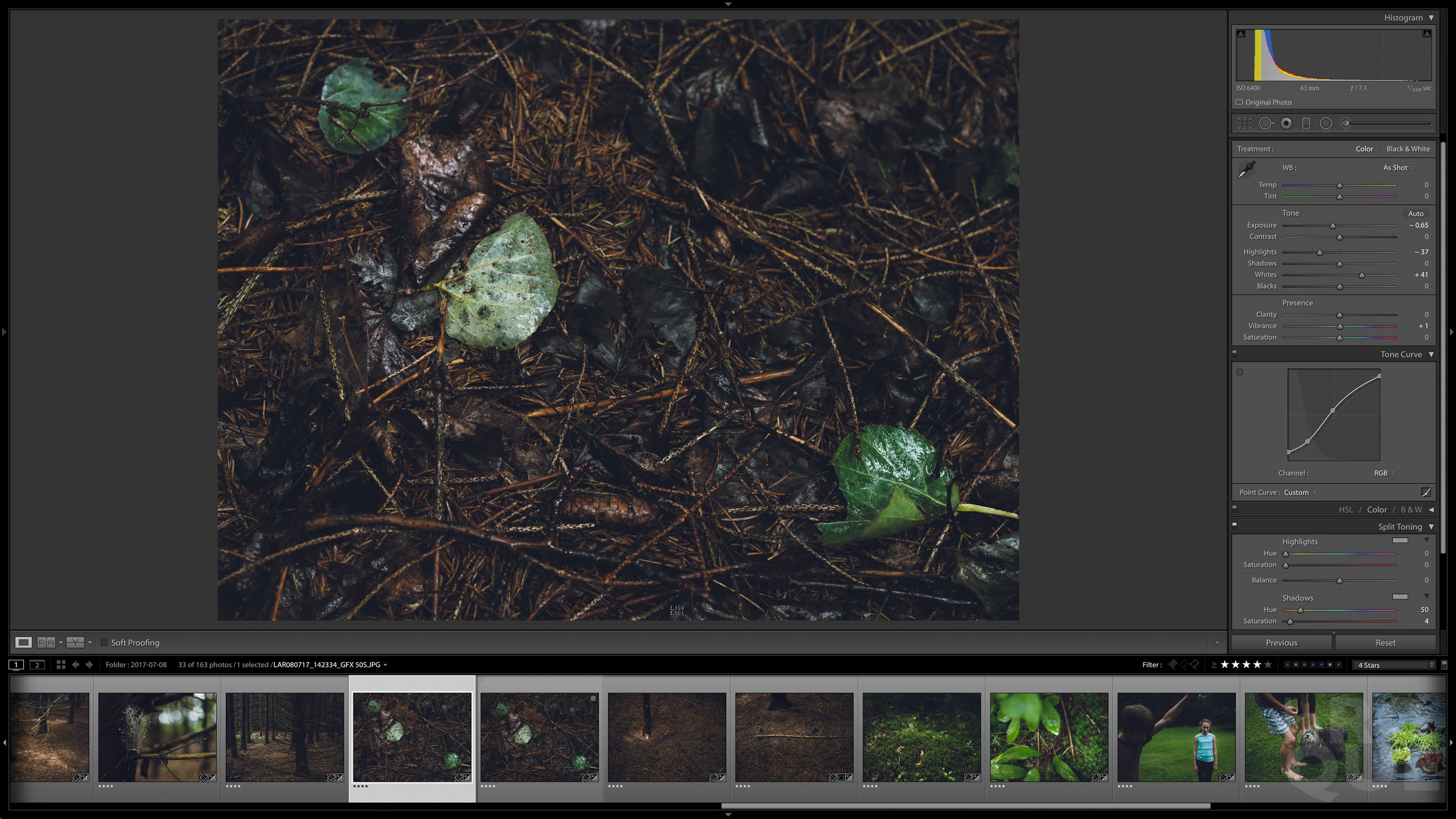Go back with the left arrow
The width and height of the screenshot is (1456, 819).
coord(76,665)
